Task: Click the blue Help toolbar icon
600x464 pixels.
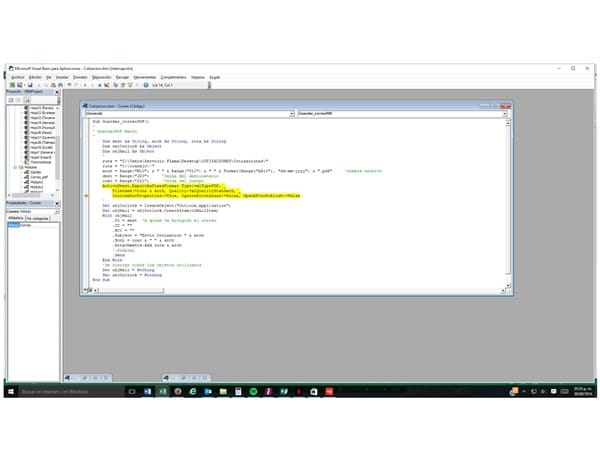Action: pyautogui.click(x=146, y=85)
